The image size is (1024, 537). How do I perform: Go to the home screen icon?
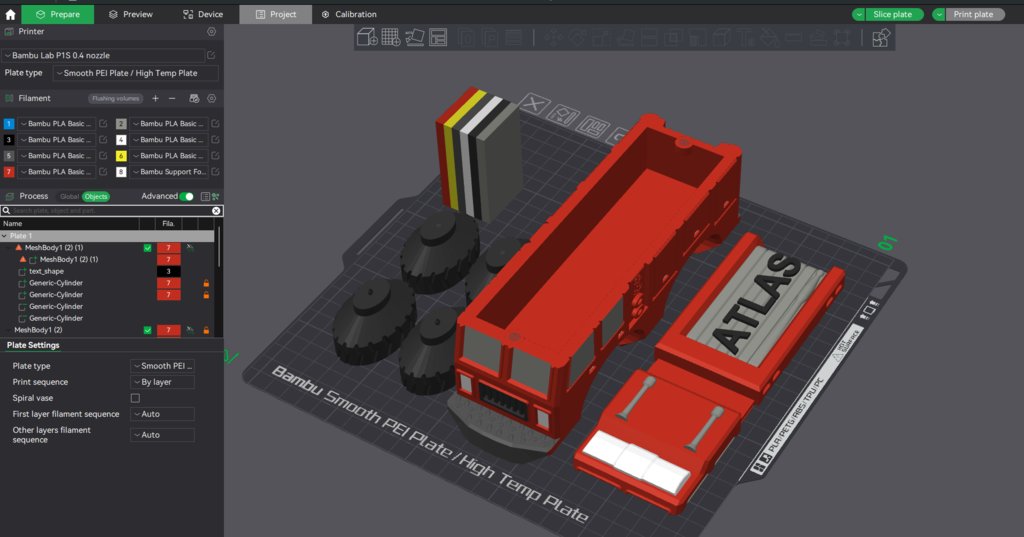pos(10,14)
